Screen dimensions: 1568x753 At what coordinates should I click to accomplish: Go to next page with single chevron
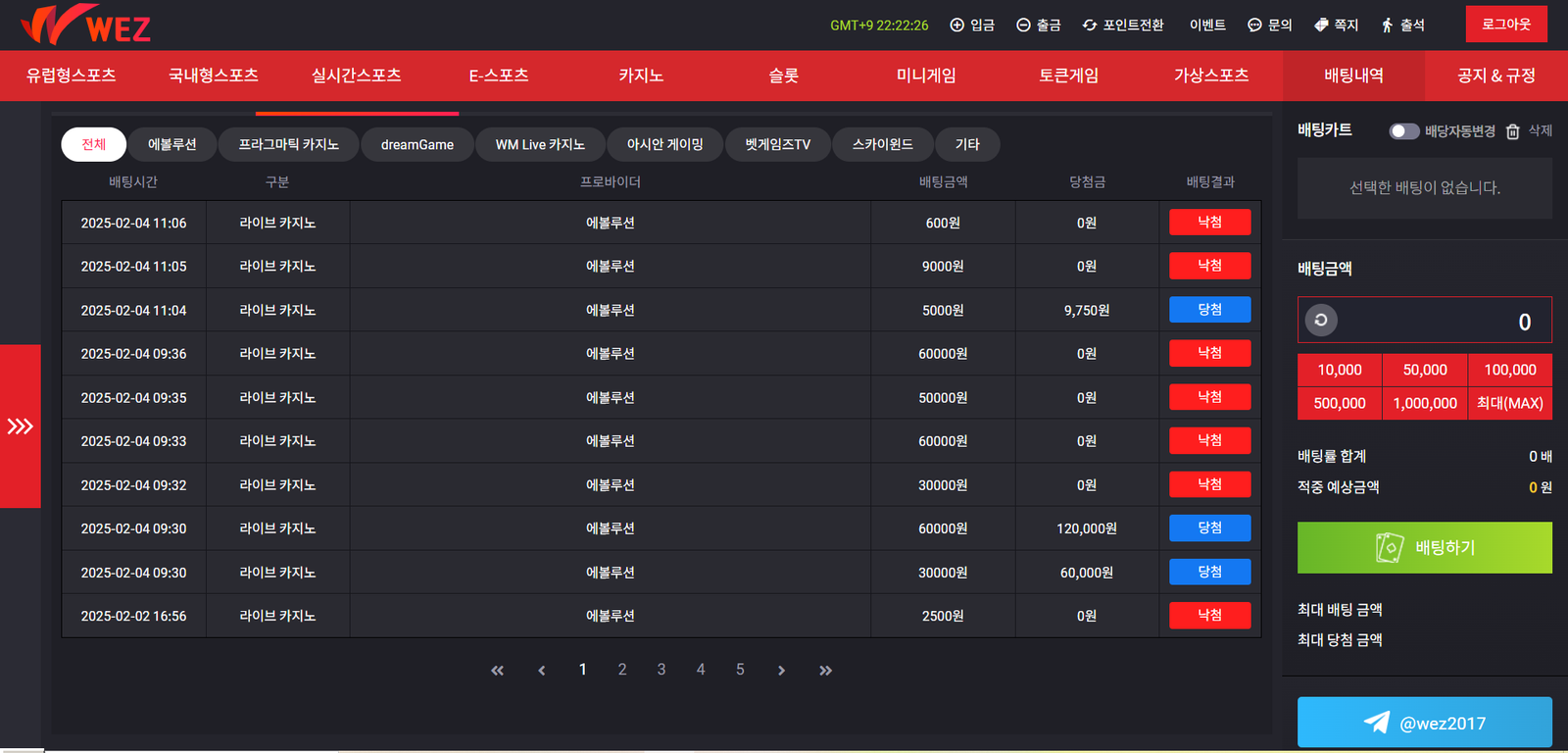[x=781, y=671]
